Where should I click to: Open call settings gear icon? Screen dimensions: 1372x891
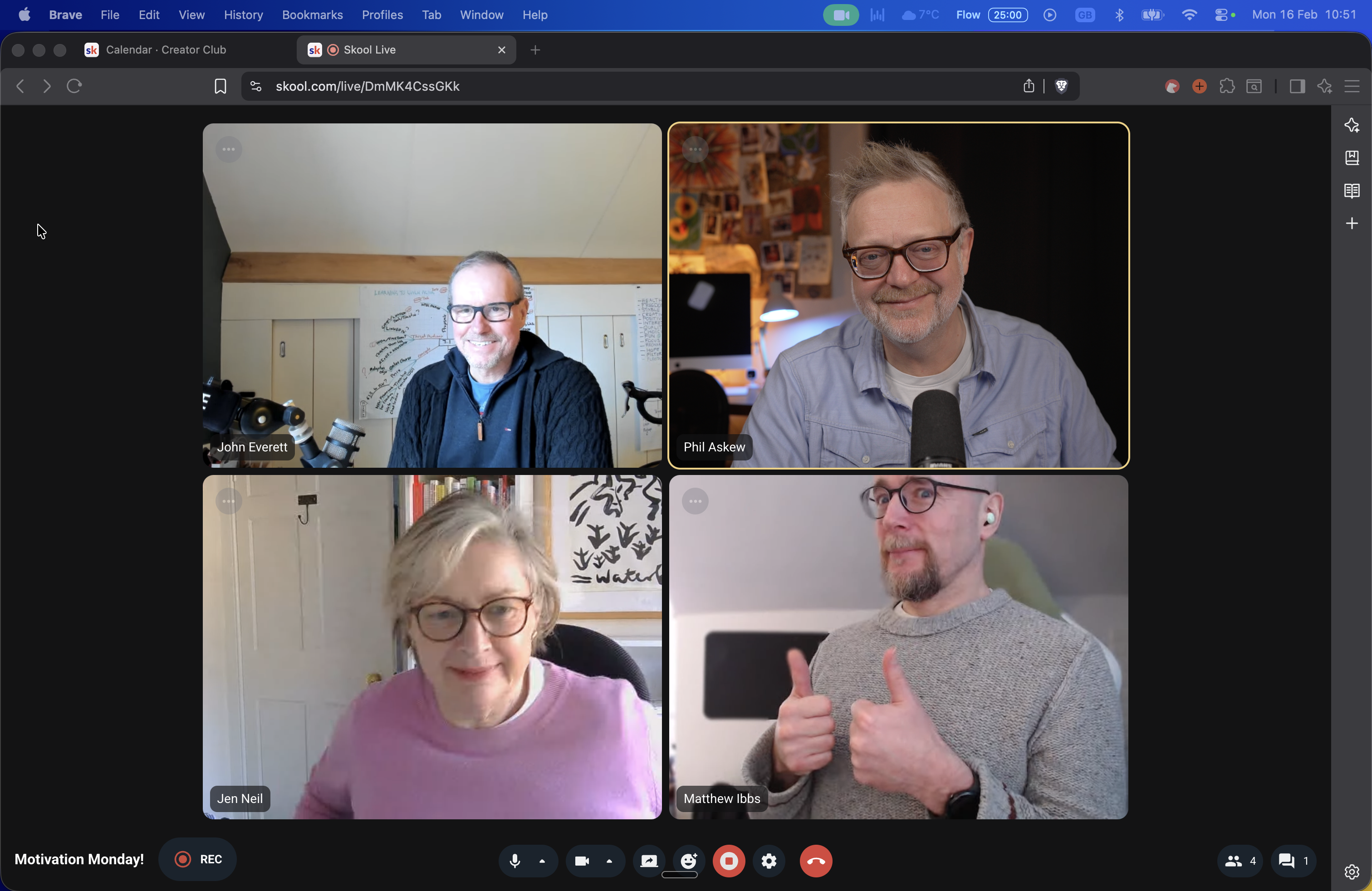(x=769, y=861)
